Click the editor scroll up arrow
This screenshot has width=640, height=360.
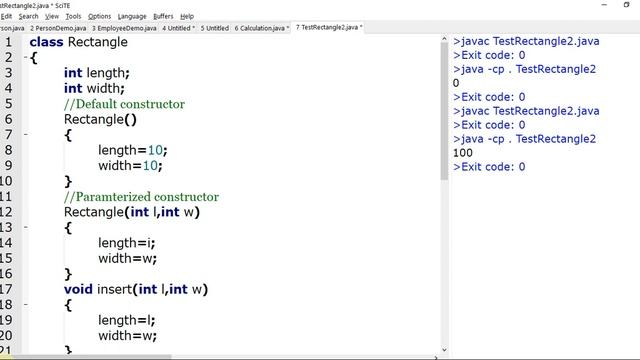pyautogui.click(x=444, y=39)
